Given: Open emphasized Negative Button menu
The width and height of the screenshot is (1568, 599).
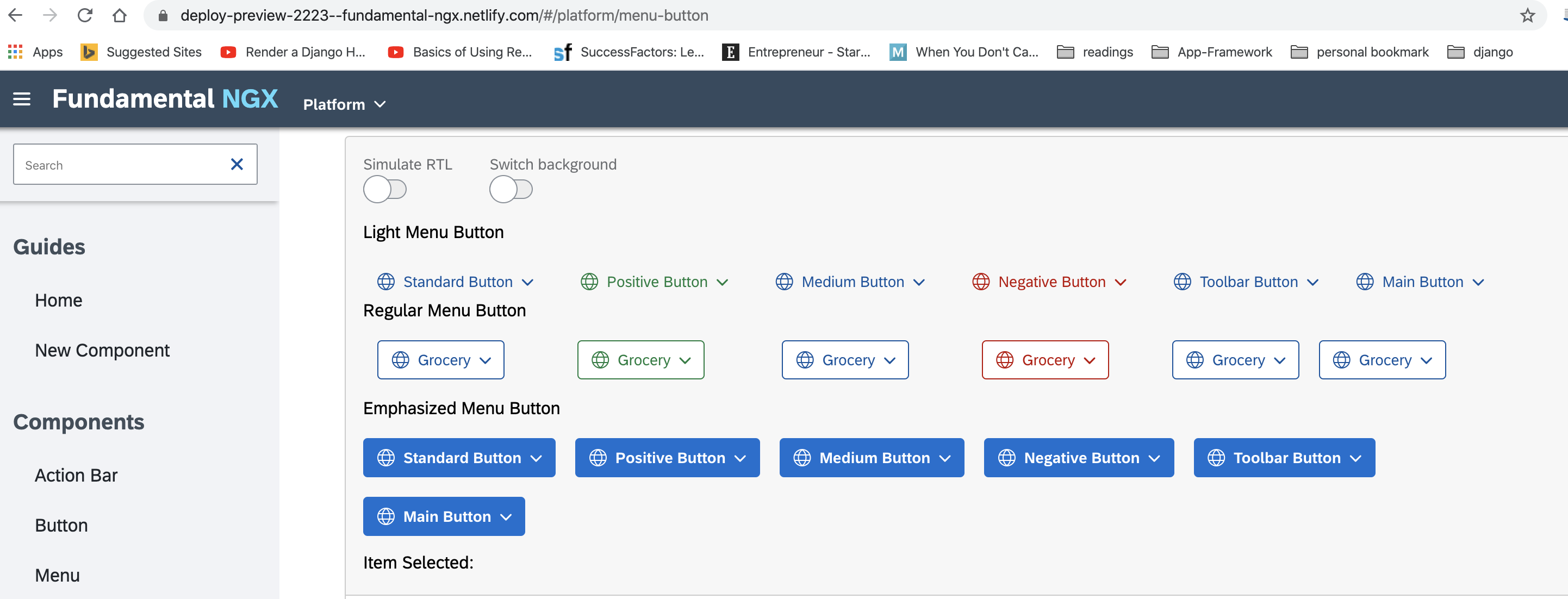Looking at the screenshot, I should [x=1079, y=458].
